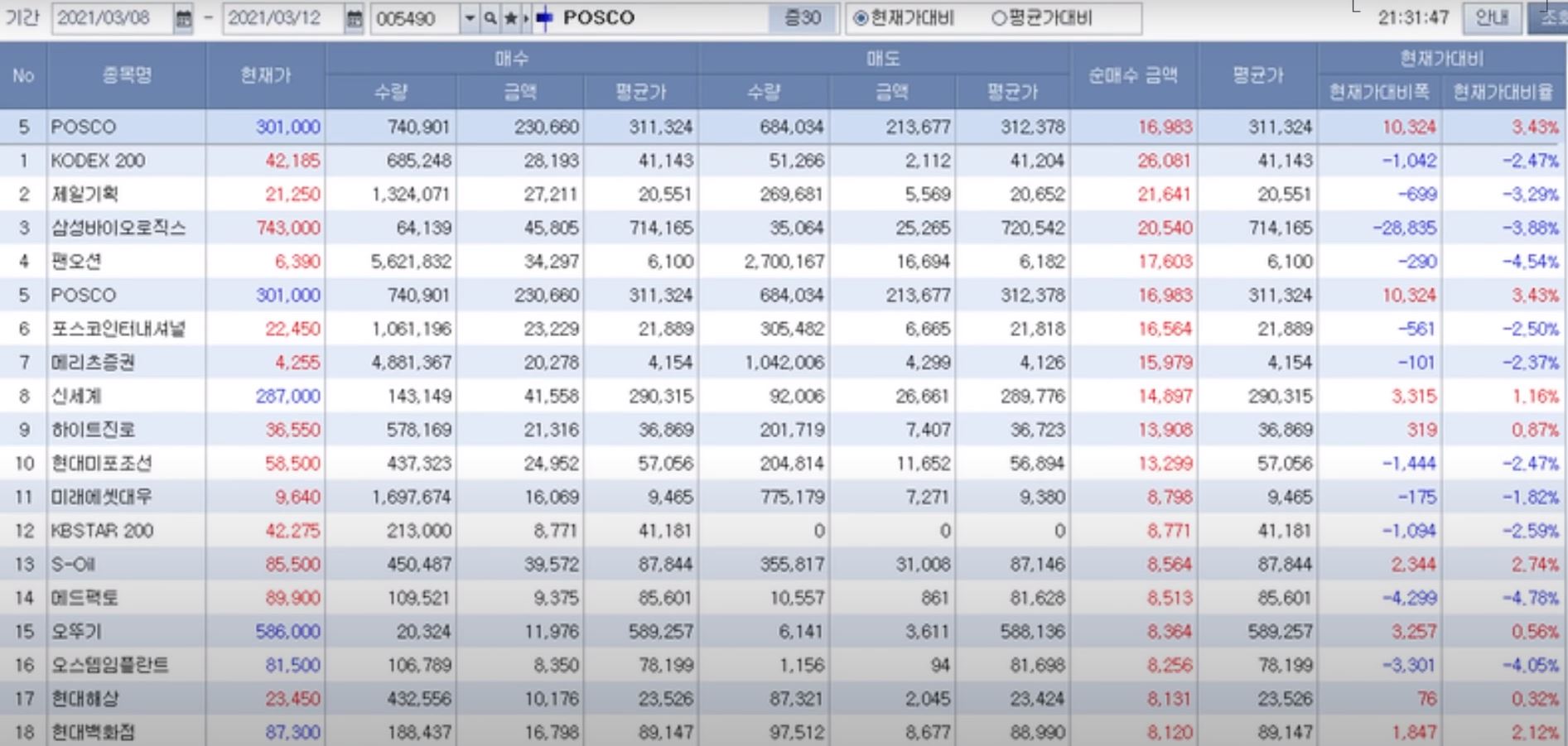Select the 포스코인터내셔널 stock name
Image resolution: width=1568 pixels, height=746 pixels.
(x=118, y=329)
